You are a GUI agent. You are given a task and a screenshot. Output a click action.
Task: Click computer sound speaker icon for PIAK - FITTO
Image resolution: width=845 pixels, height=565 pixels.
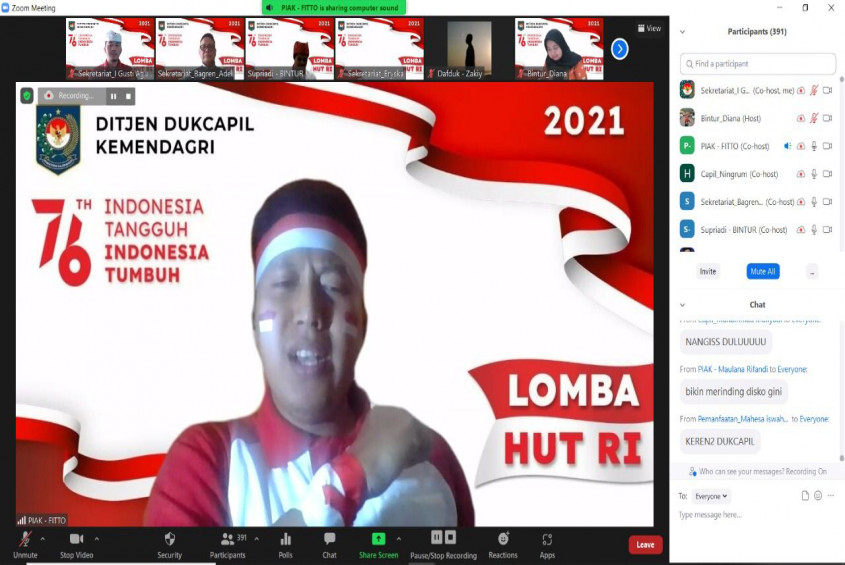787,146
